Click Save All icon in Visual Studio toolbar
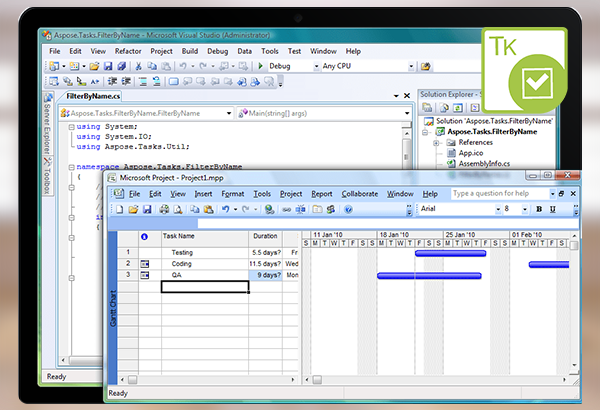Screen dimensions: 600x410 (122, 66)
